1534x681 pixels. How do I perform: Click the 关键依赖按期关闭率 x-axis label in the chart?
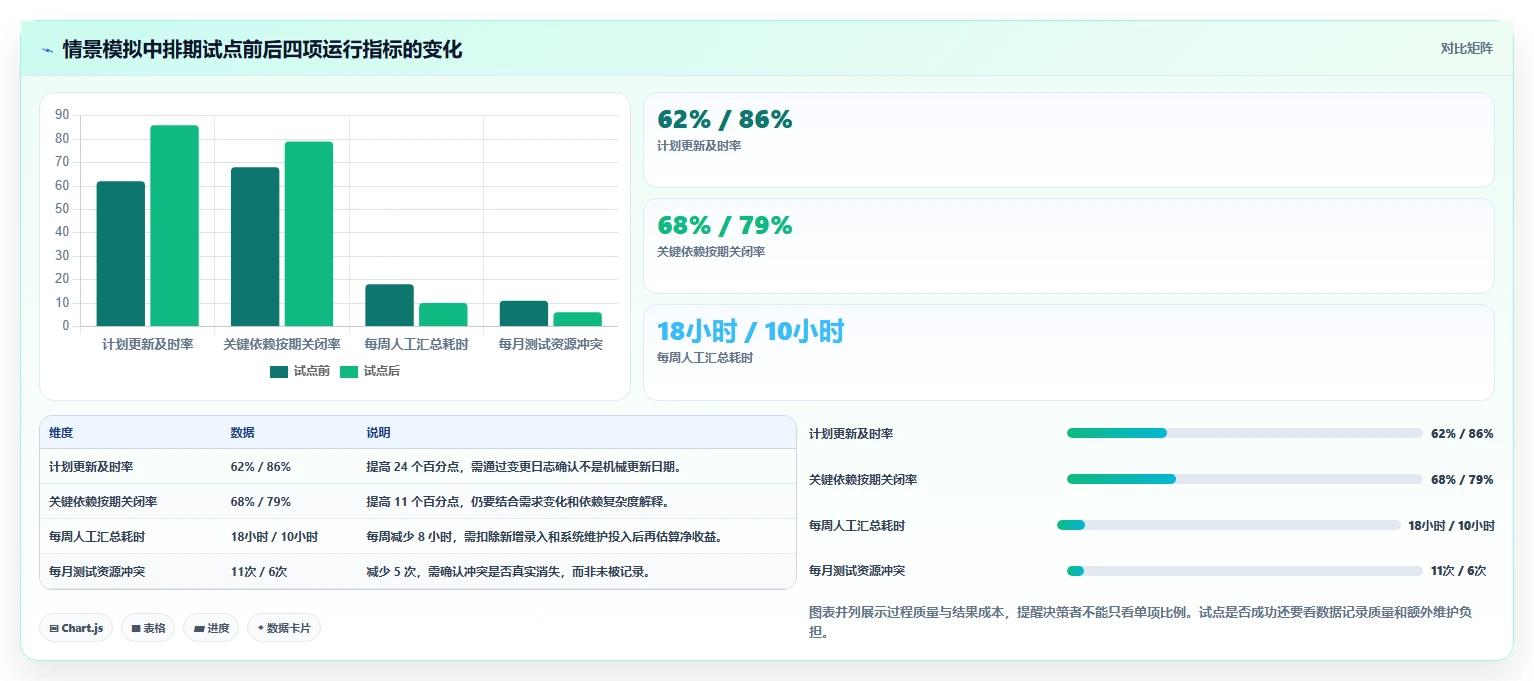click(282, 344)
